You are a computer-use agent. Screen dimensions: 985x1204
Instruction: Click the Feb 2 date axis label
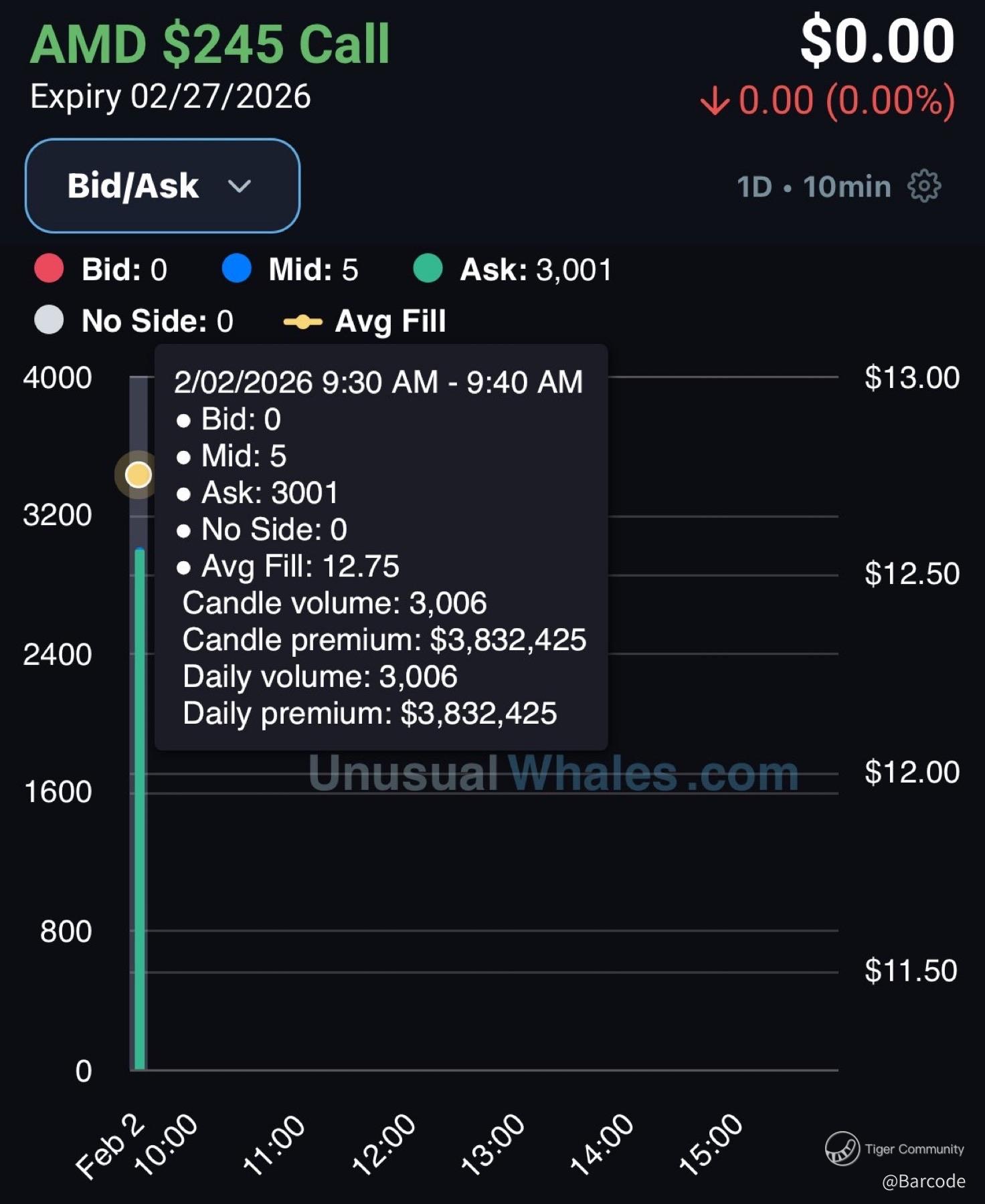(x=109, y=1146)
